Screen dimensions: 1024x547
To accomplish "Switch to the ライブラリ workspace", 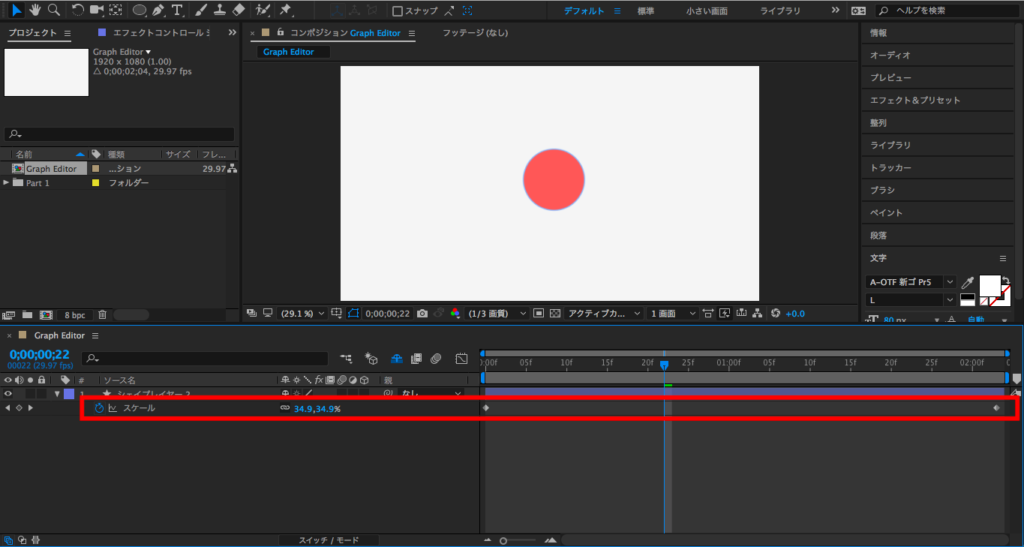I will tap(780, 10).
